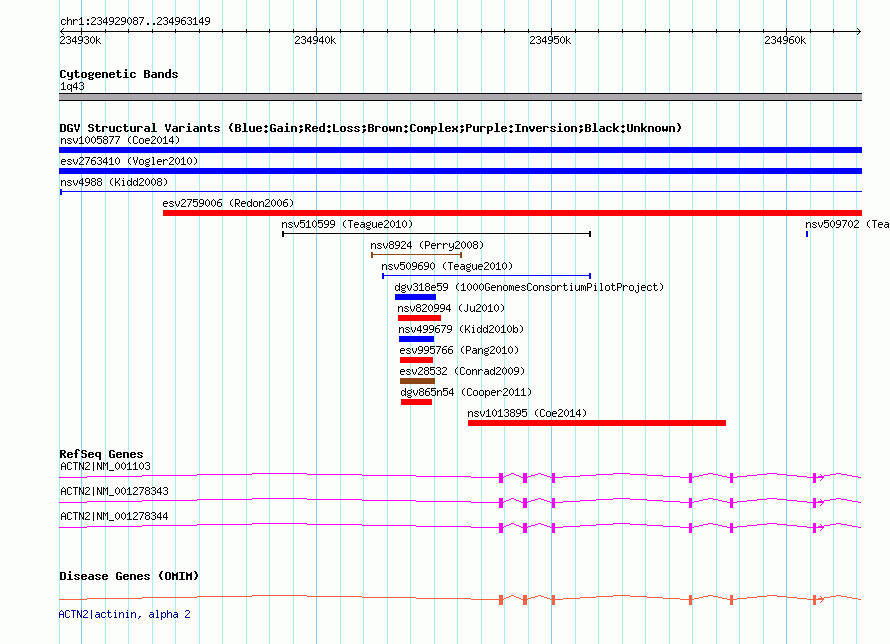Click the 1q43 band label
This screenshot has height=644, width=890.
(x=72, y=86)
